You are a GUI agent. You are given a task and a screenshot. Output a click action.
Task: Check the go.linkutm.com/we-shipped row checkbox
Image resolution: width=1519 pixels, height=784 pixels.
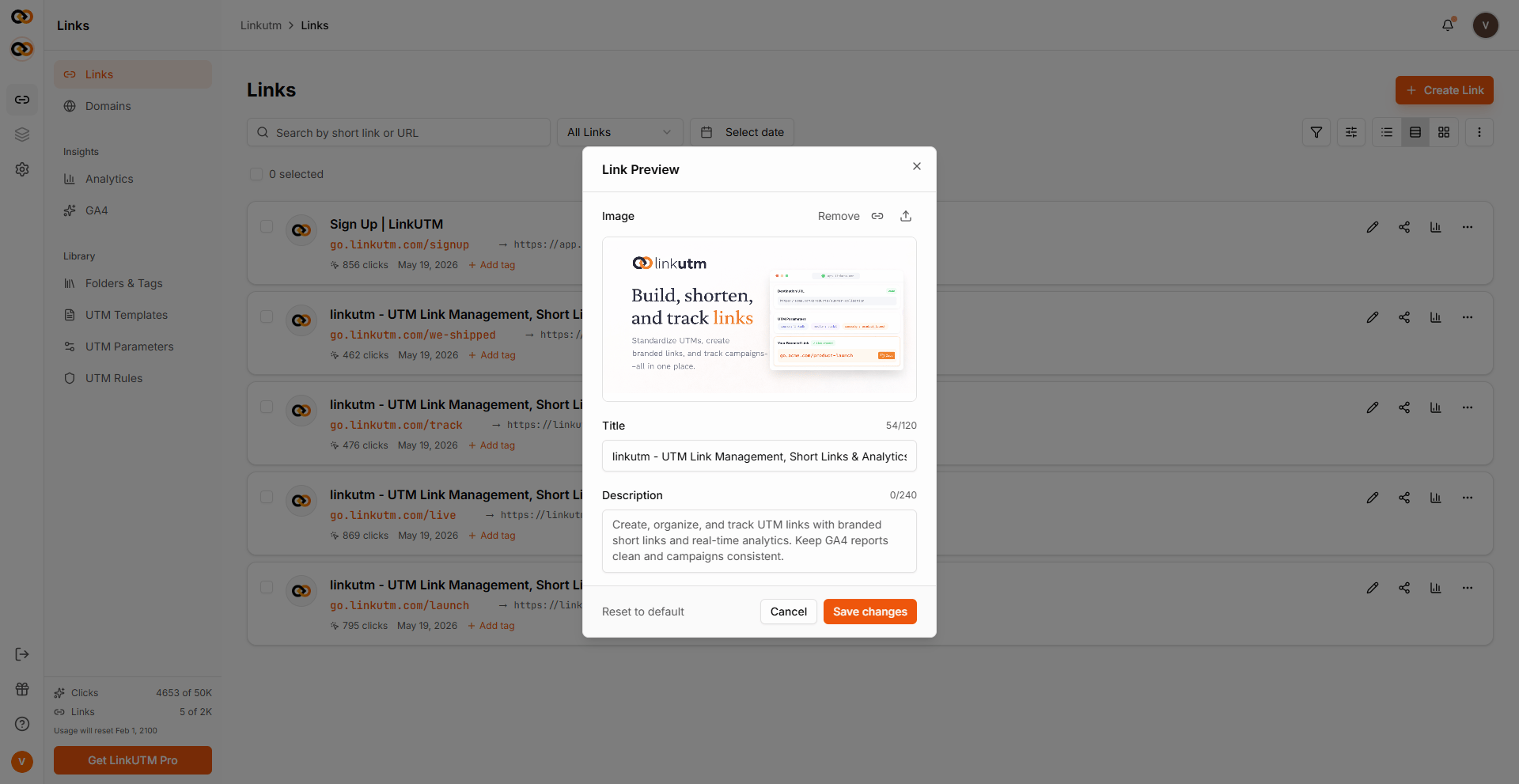pos(267,316)
